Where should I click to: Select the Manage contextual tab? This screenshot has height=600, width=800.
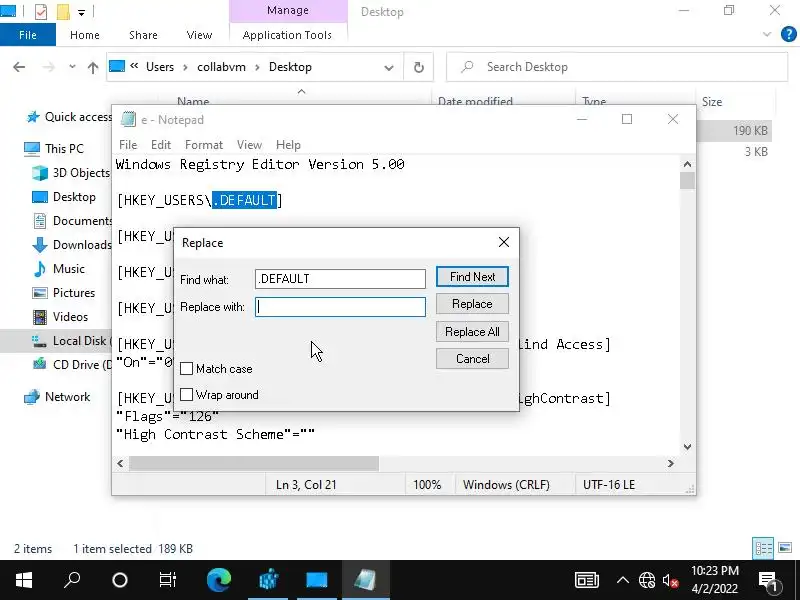[x=288, y=11]
